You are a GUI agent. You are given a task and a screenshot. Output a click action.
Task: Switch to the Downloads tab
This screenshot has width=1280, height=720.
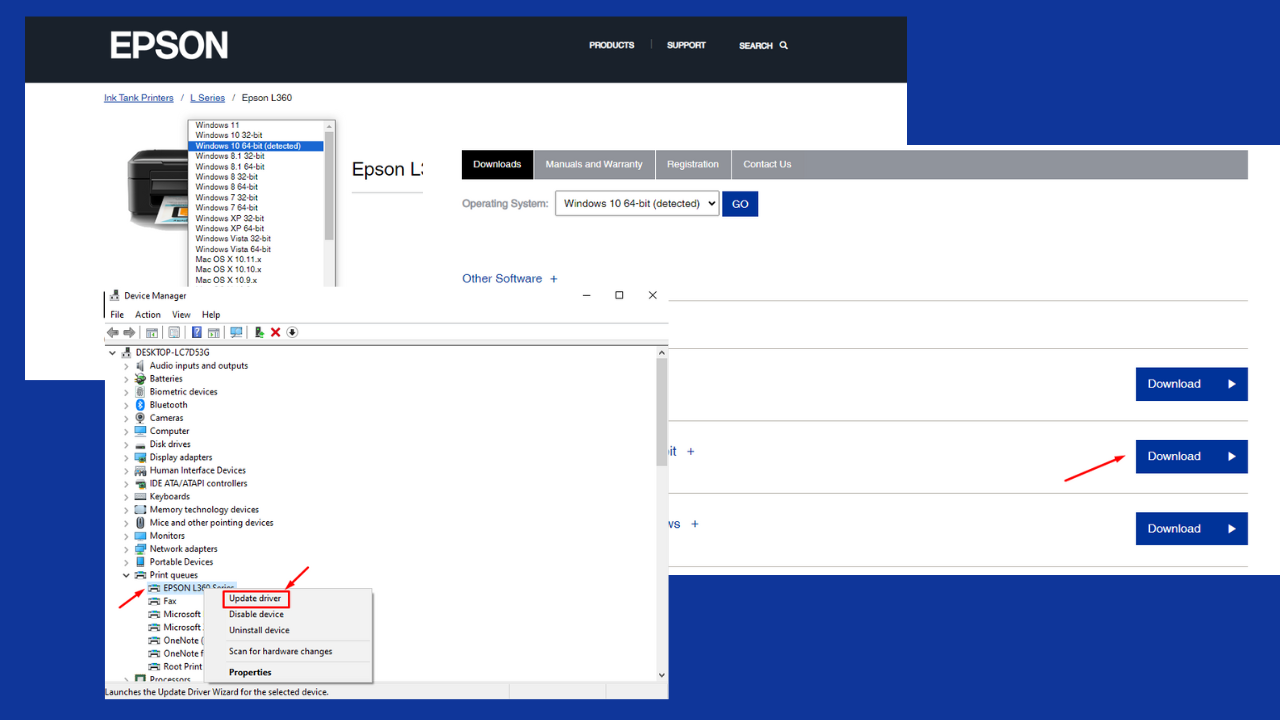coord(497,164)
